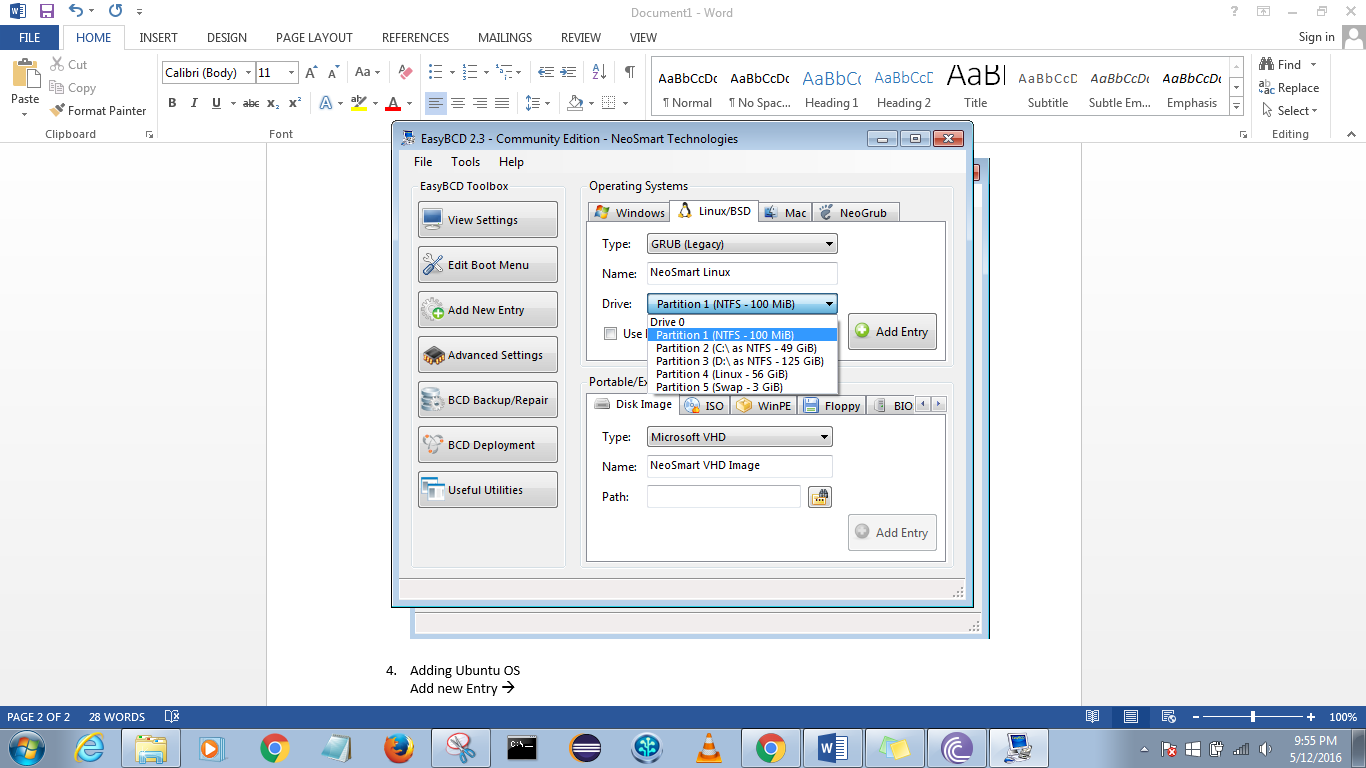Open the Change Case Aa dropdown

click(x=367, y=73)
